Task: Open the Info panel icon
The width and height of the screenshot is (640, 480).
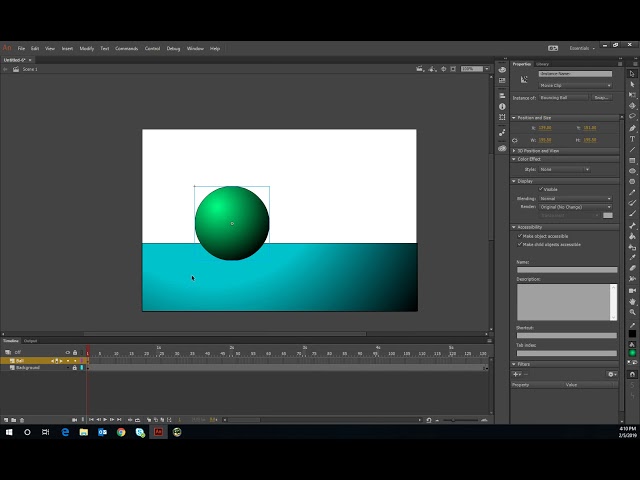Action: 502,107
